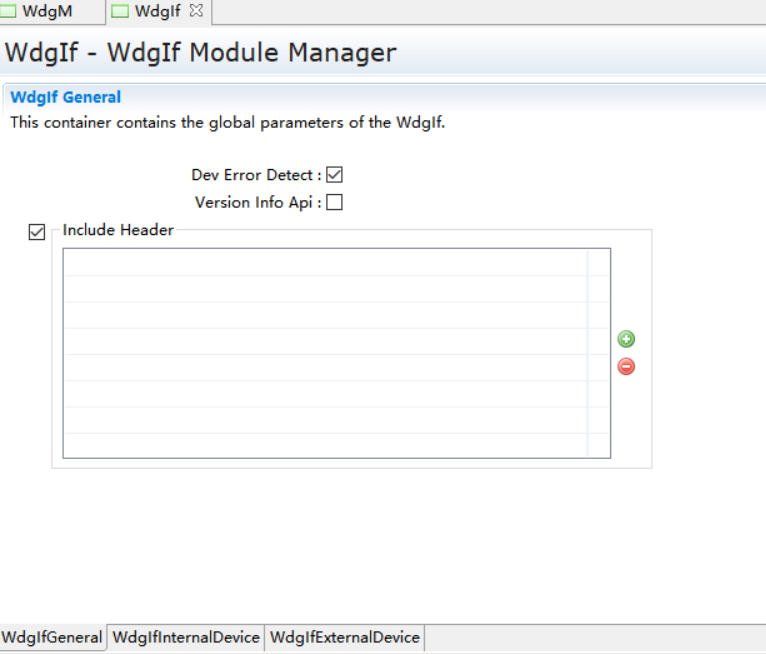Open the WdgIfGeneral bottom tab
Image resolution: width=766 pixels, height=654 pixels.
click(52, 637)
